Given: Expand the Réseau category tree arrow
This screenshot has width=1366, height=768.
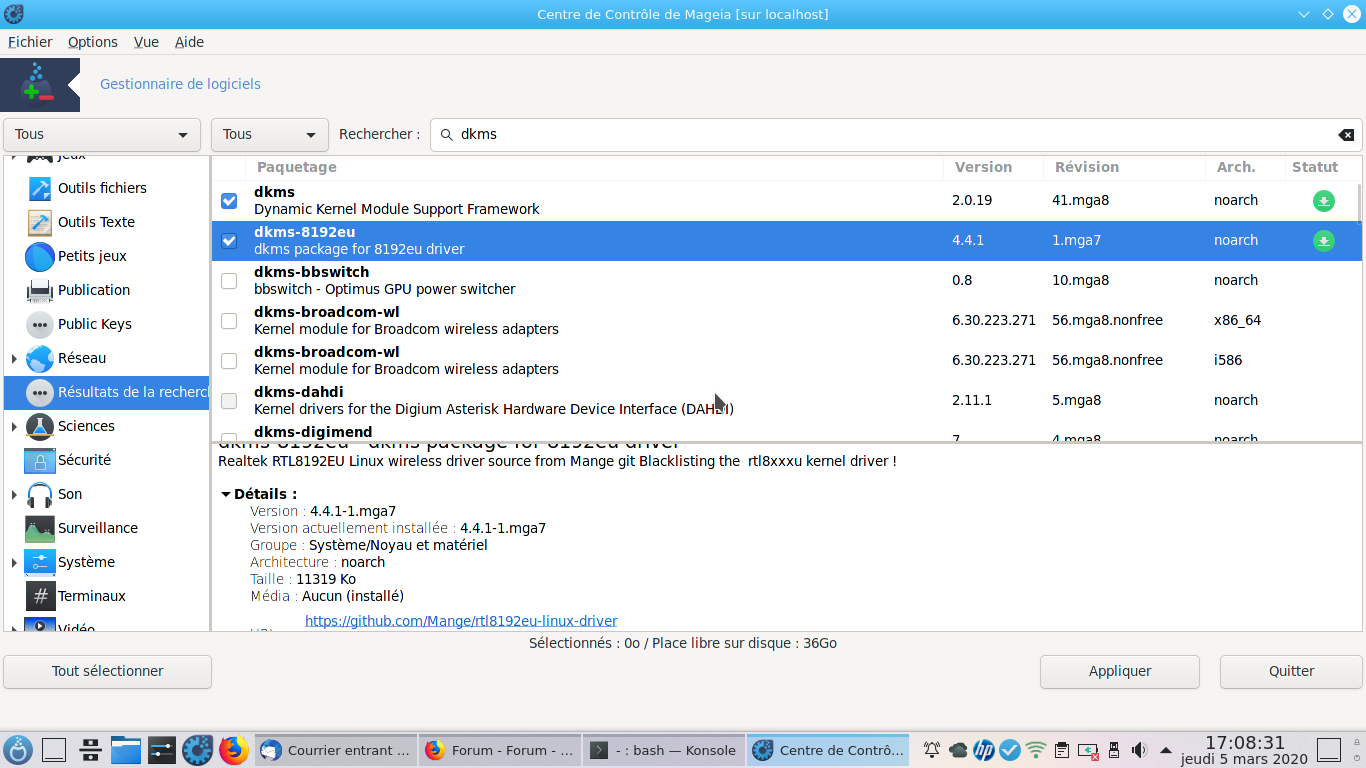Looking at the screenshot, I should (x=14, y=358).
